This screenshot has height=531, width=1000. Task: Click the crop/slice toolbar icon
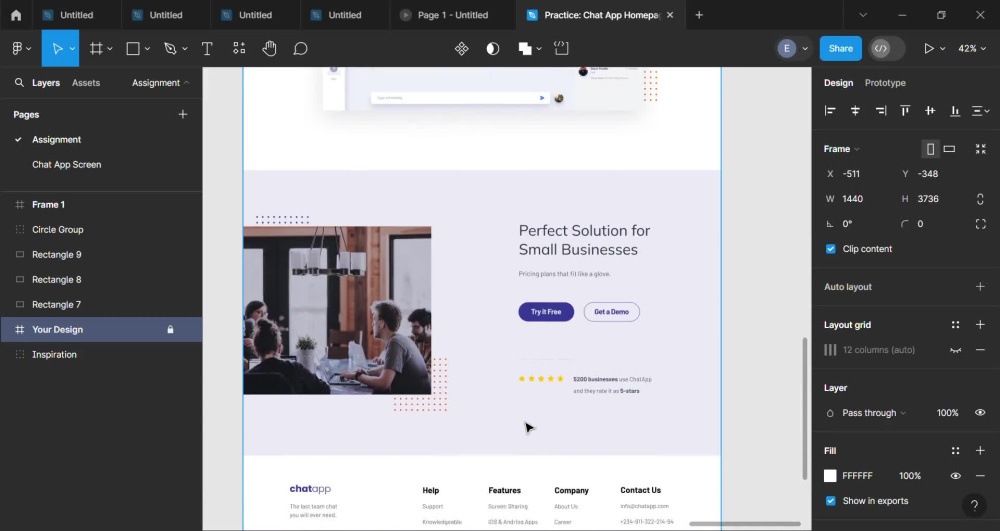click(x=561, y=48)
